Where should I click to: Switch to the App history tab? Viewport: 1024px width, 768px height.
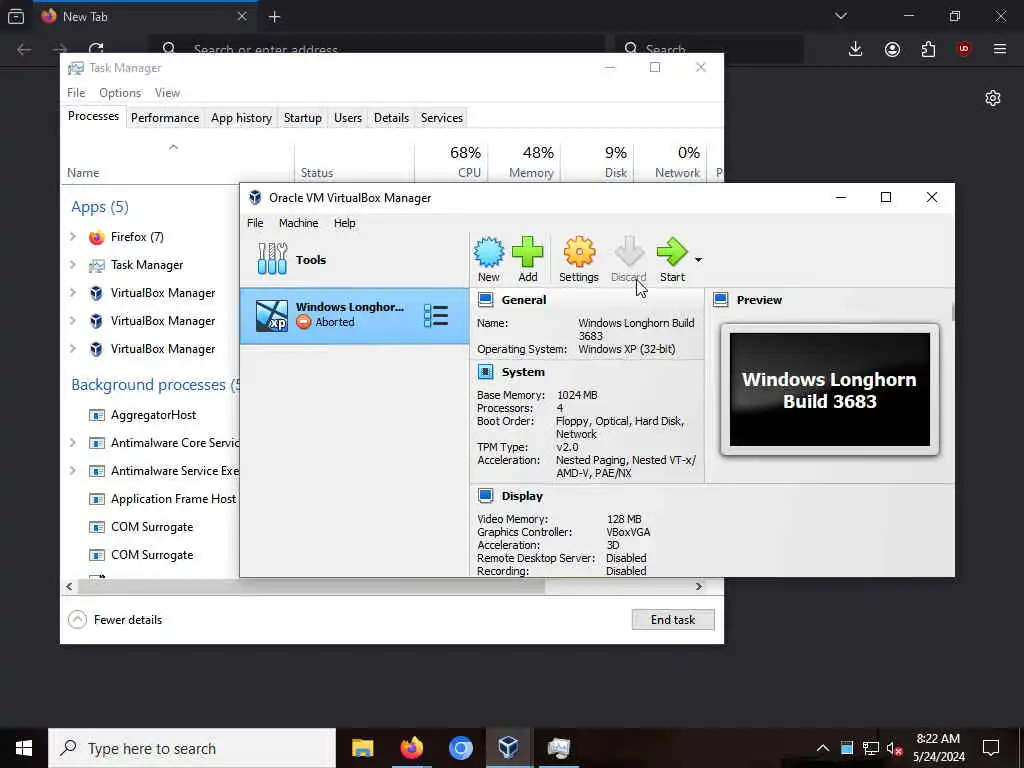241,118
